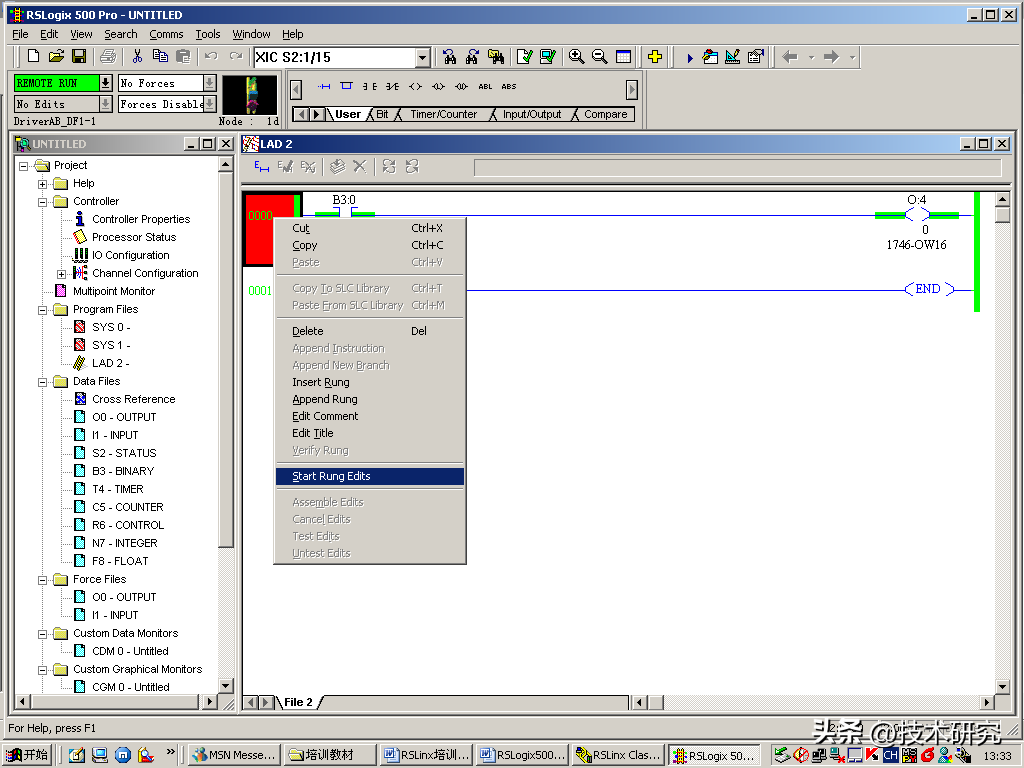1024x768 pixels.
Task: Insert a new rung using instruction toolbar icon
Action: point(323,87)
